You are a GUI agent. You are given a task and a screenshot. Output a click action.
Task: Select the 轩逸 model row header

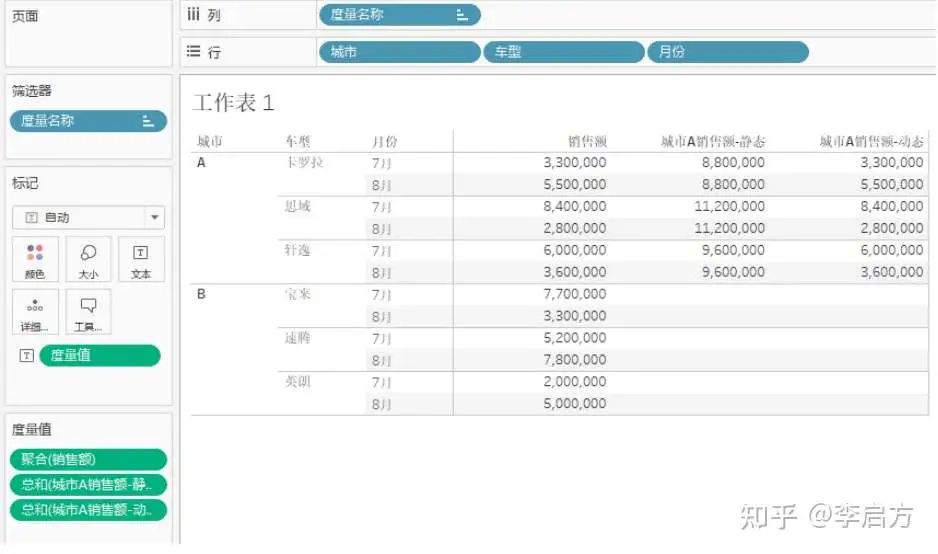[297, 250]
